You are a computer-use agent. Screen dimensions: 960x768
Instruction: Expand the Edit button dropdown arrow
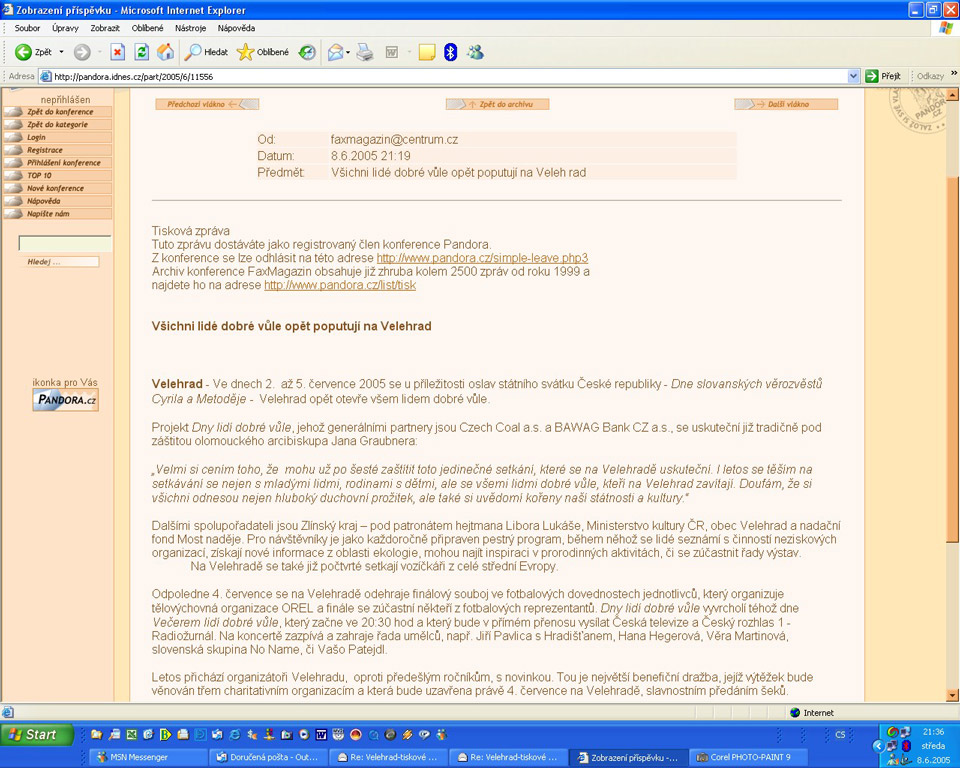point(409,53)
